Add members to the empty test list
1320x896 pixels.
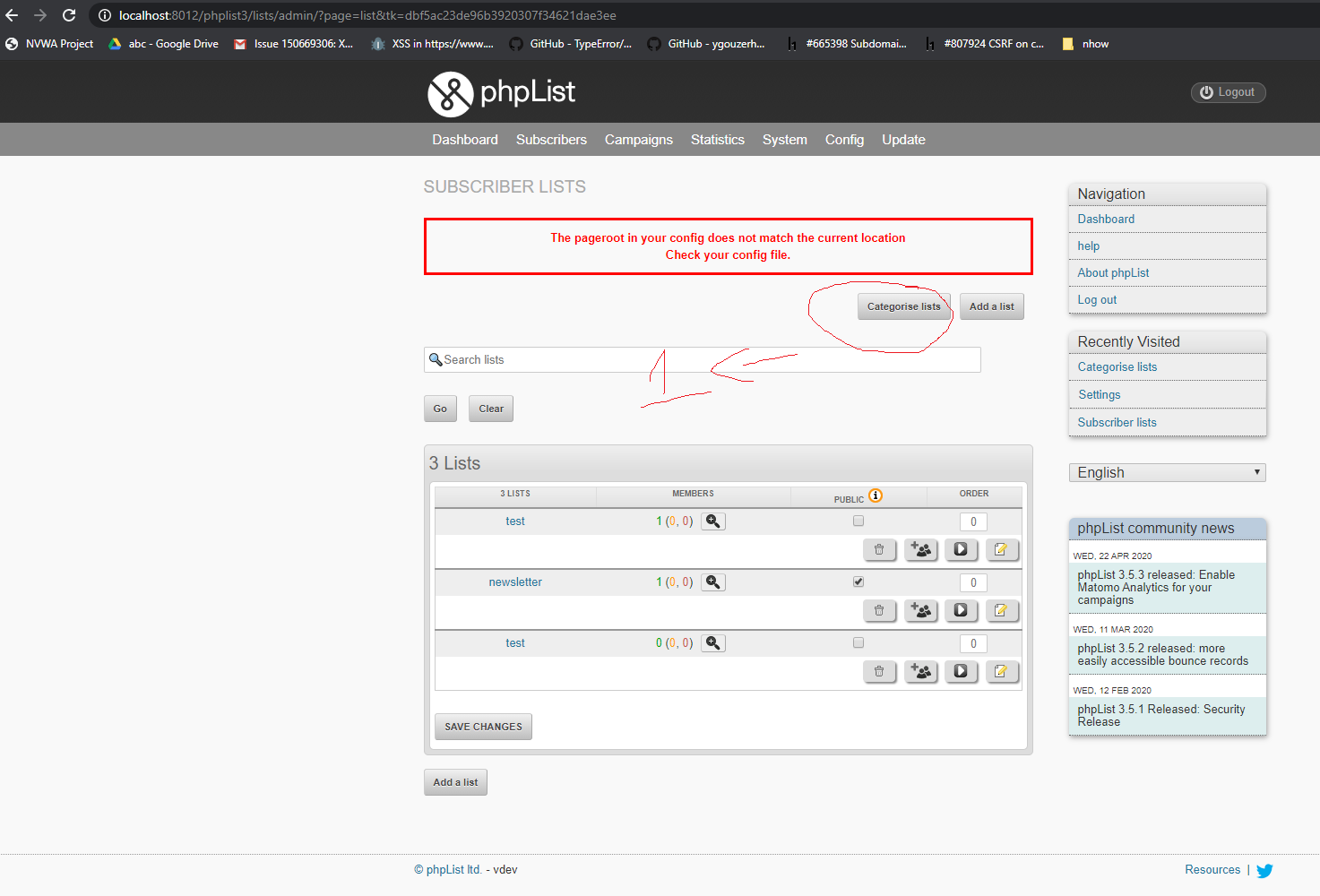tap(920, 672)
